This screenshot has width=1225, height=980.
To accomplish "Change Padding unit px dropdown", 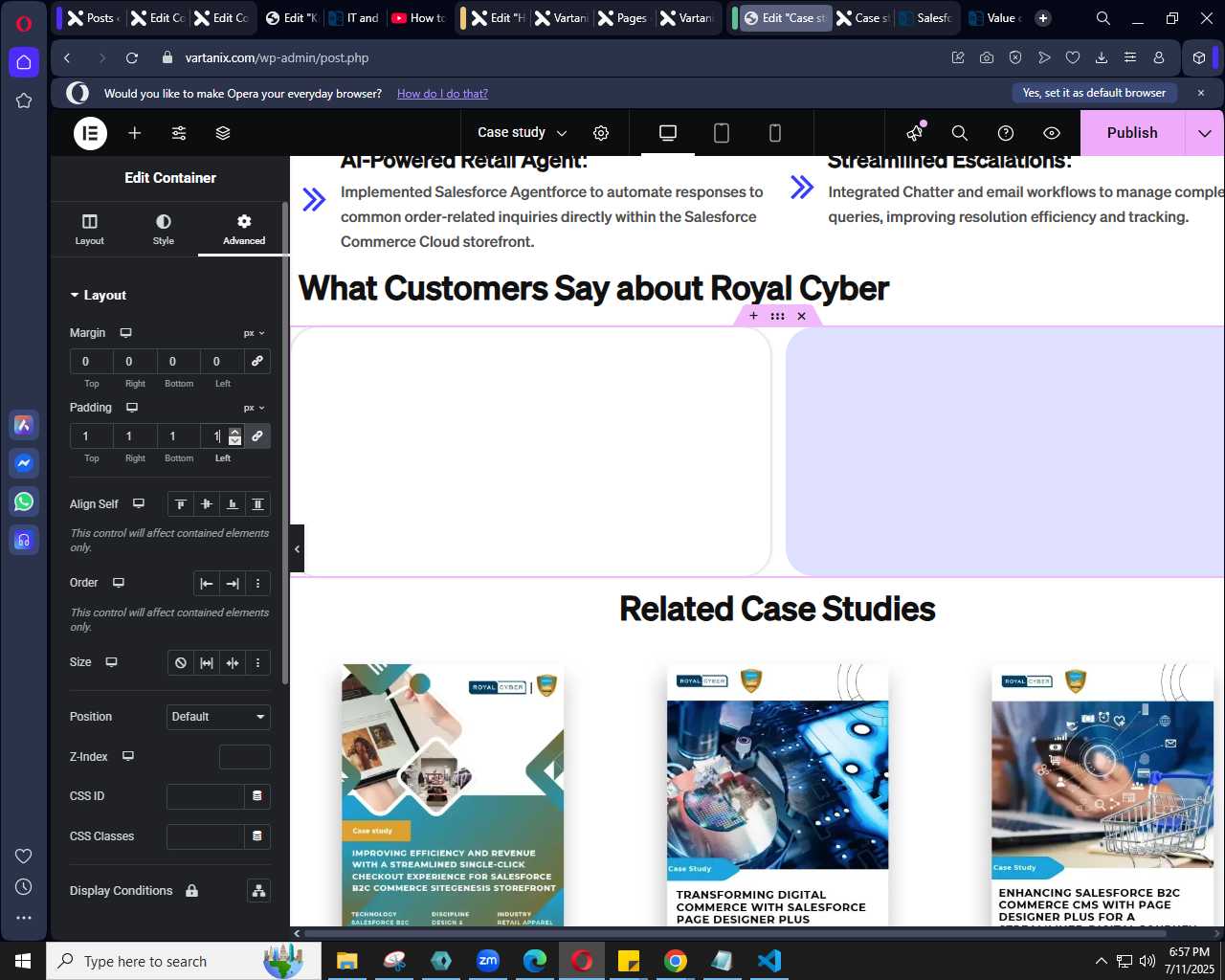I will [254, 408].
